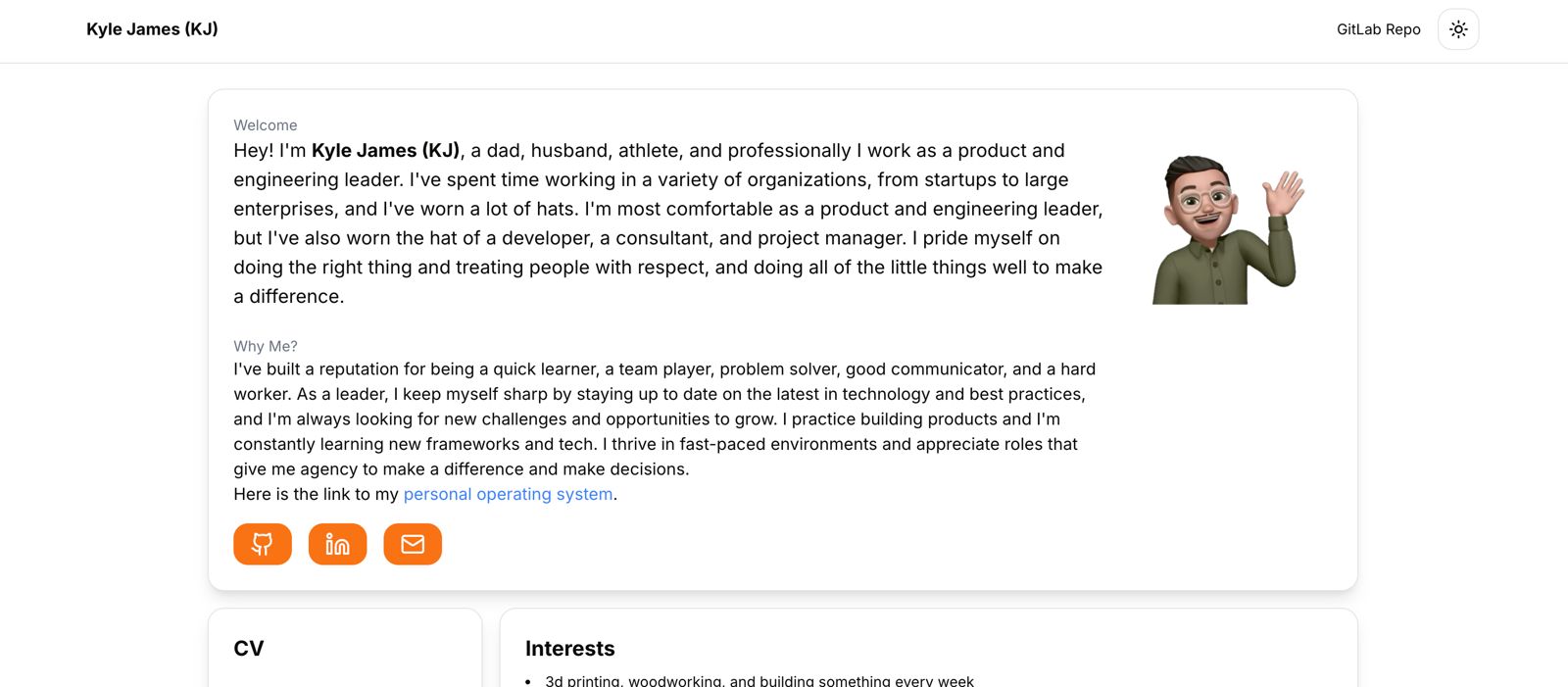
Task: Select the CV section heading
Action: coord(249,648)
